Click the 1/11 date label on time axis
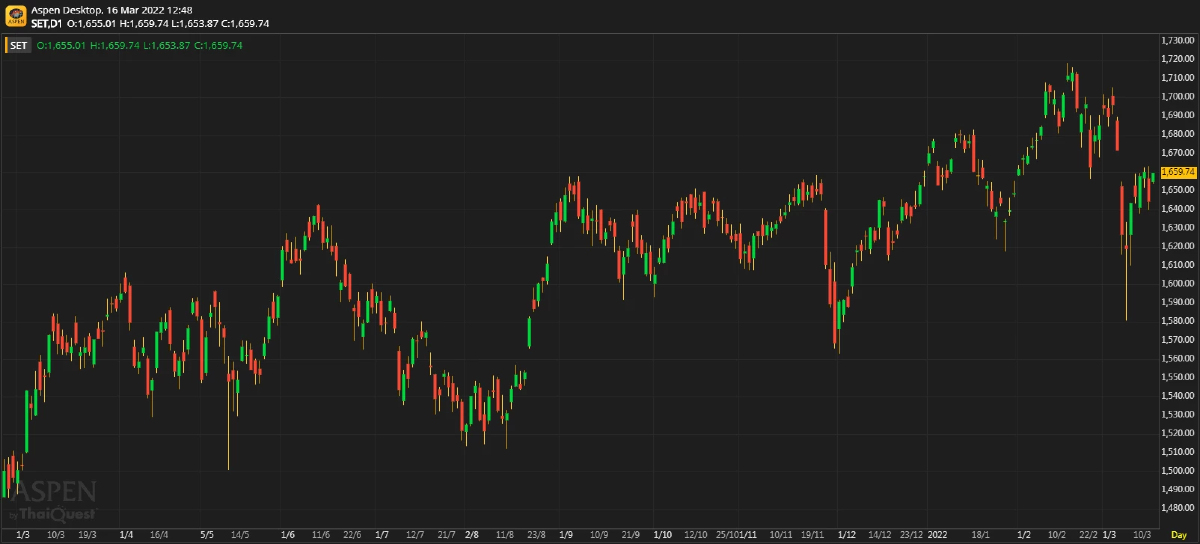Viewport: 1200px width, 544px height. [748, 535]
